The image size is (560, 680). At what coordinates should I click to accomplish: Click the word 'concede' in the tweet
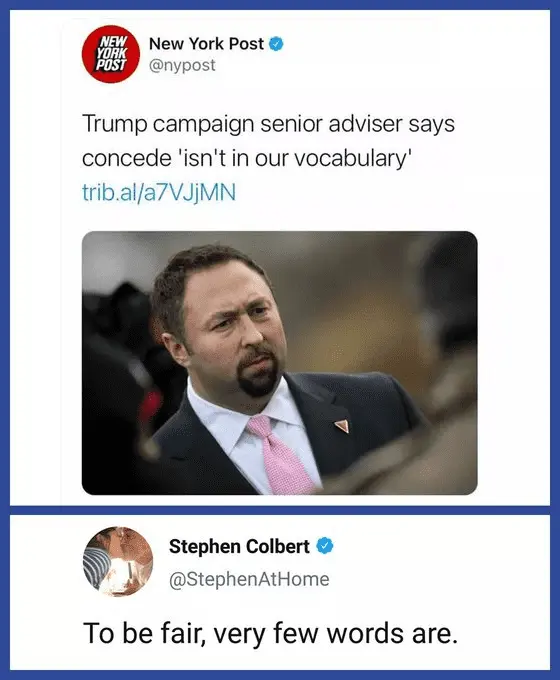(127, 159)
